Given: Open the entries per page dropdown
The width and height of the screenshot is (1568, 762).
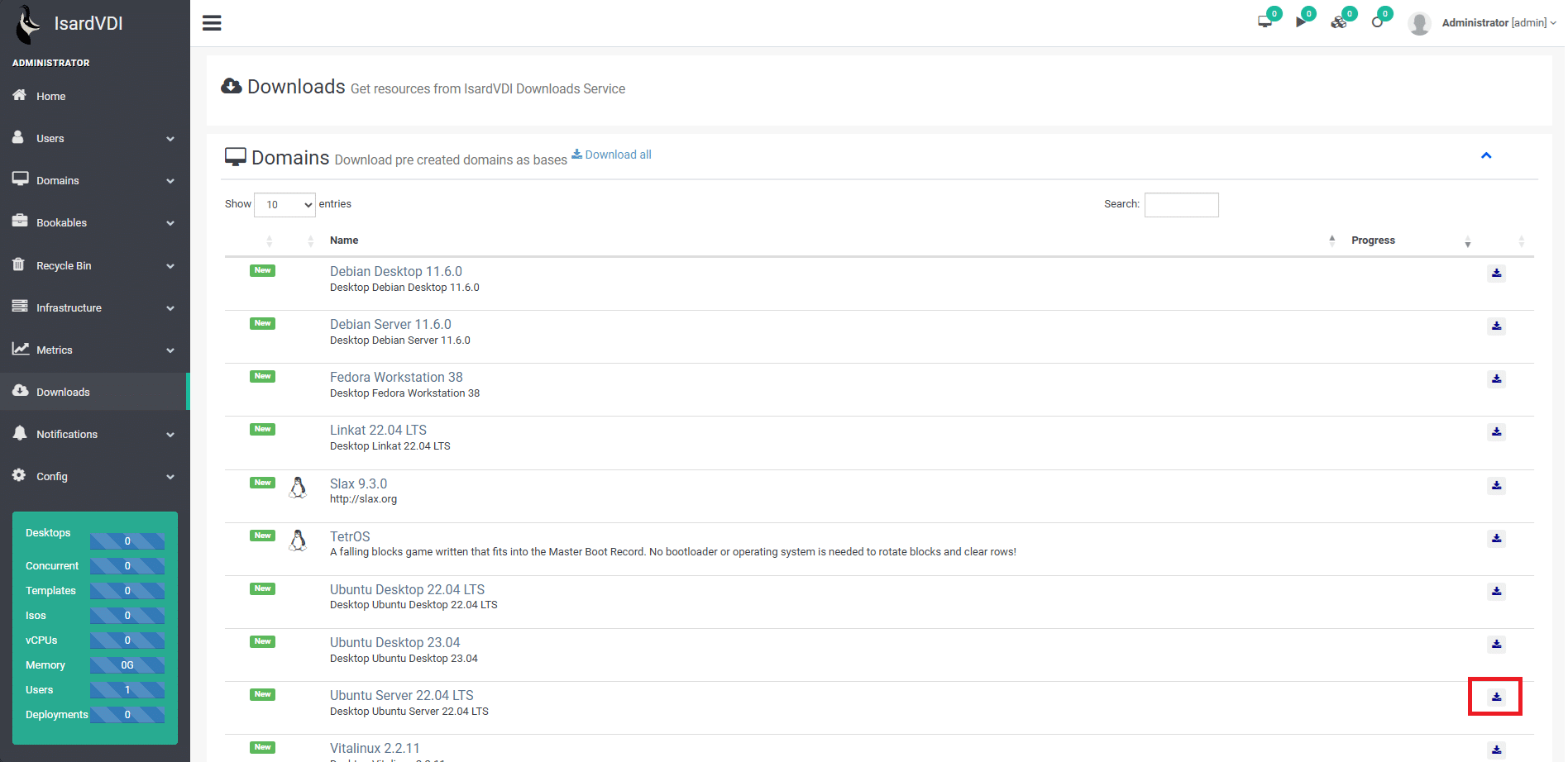Looking at the screenshot, I should pos(284,205).
